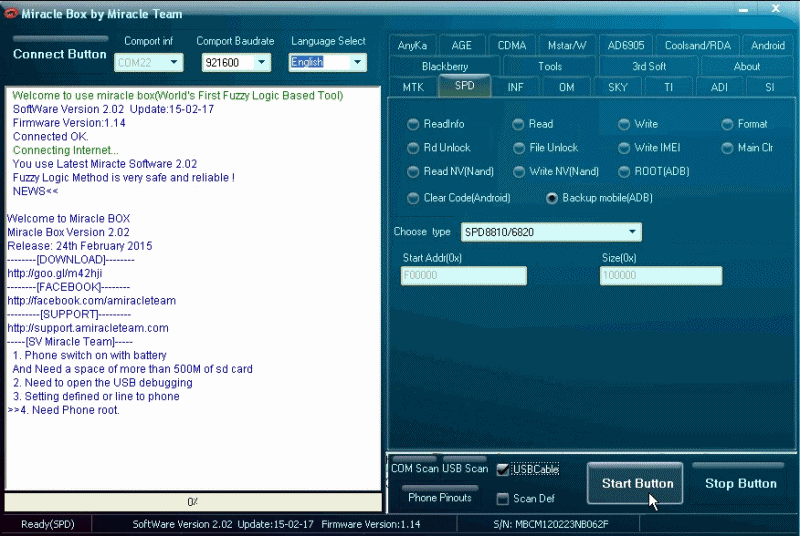Open the Choose type SPD8810/6820 dropdown
800x536 pixels.
tap(632, 232)
